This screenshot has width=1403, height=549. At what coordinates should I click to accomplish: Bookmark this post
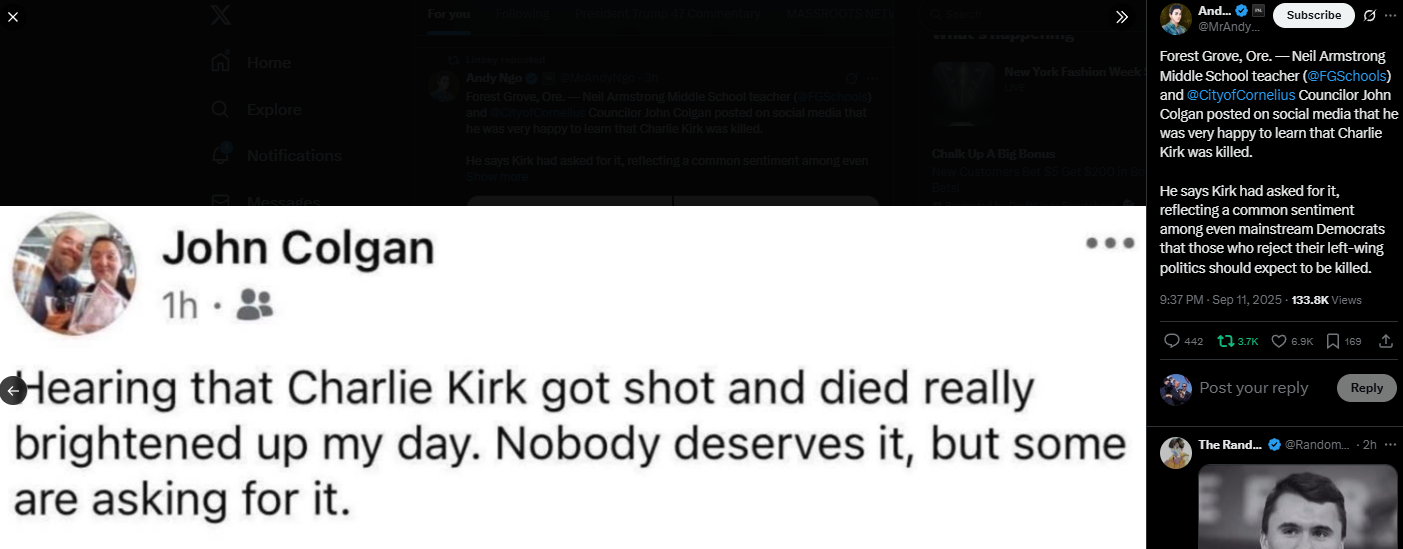[x=1332, y=341]
